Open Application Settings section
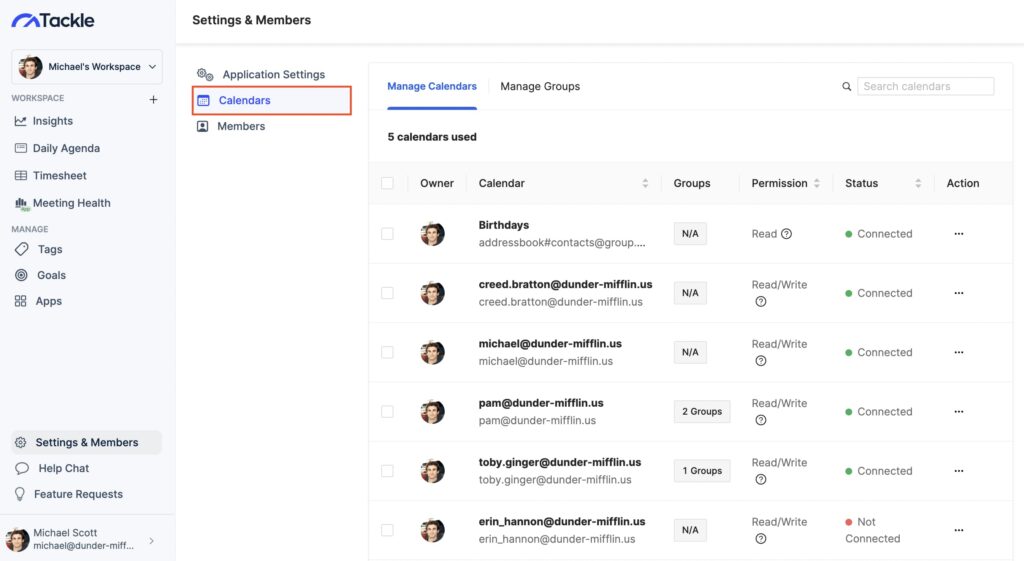The image size is (1024, 561). coord(272,74)
